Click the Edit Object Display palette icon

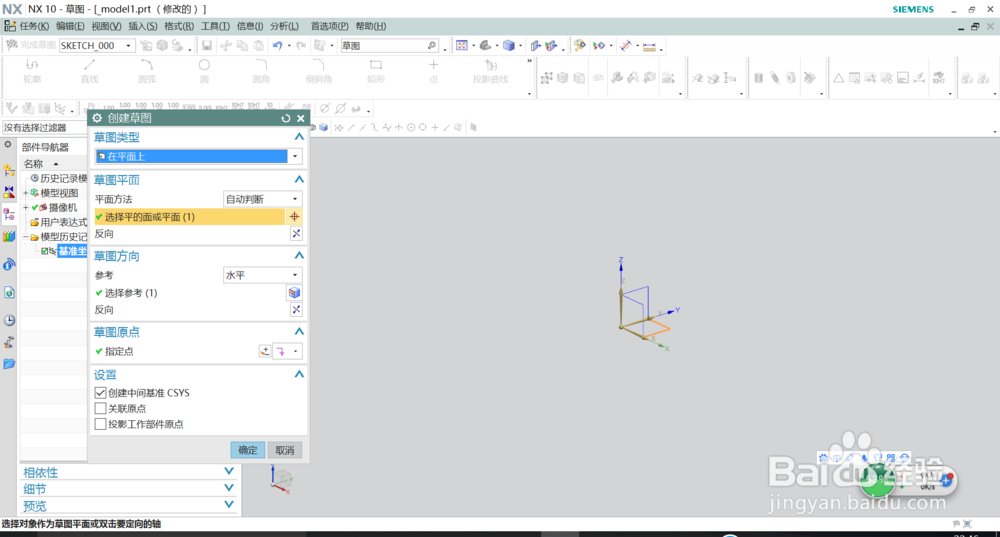coord(579,45)
